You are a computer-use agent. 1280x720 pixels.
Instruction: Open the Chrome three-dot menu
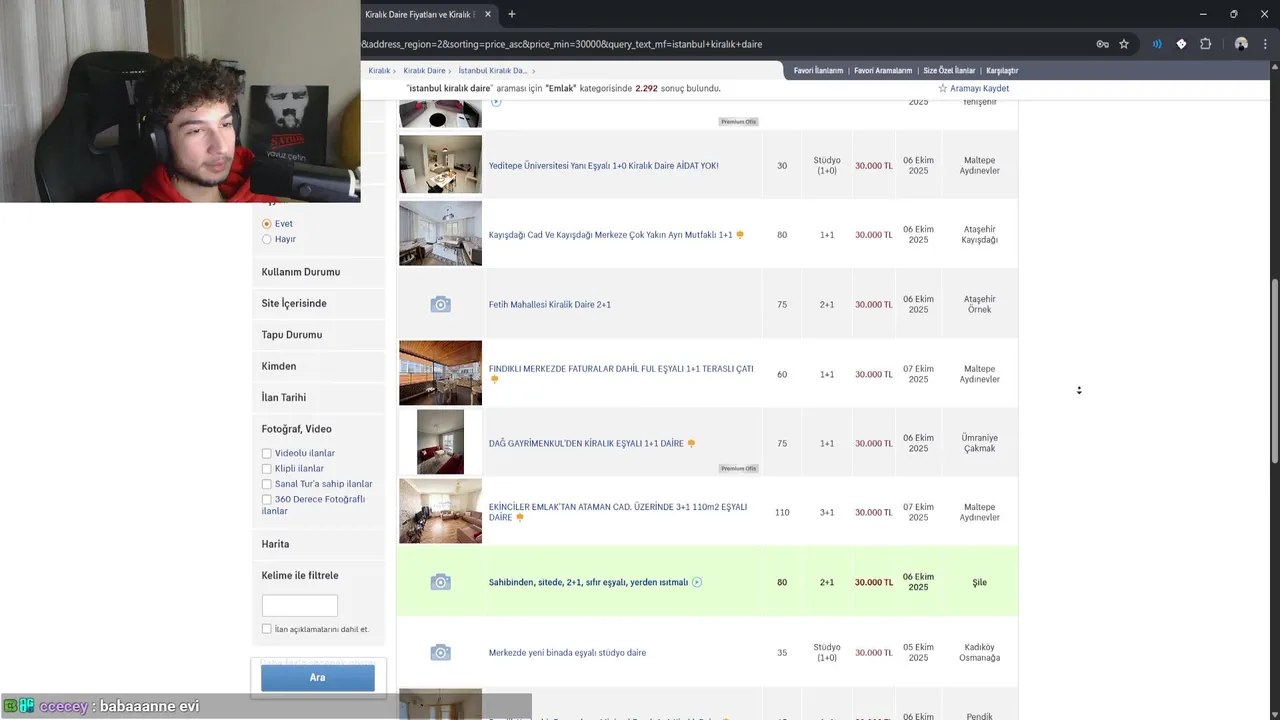click(x=1266, y=44)
